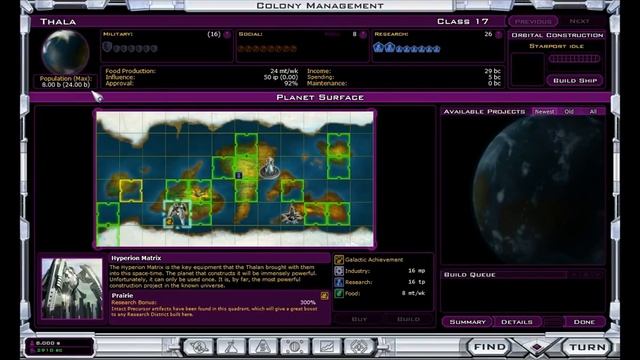Screen dimensions: 640x360
Task: Click the Research stat icon in building details
Action: tap(339, 282)
